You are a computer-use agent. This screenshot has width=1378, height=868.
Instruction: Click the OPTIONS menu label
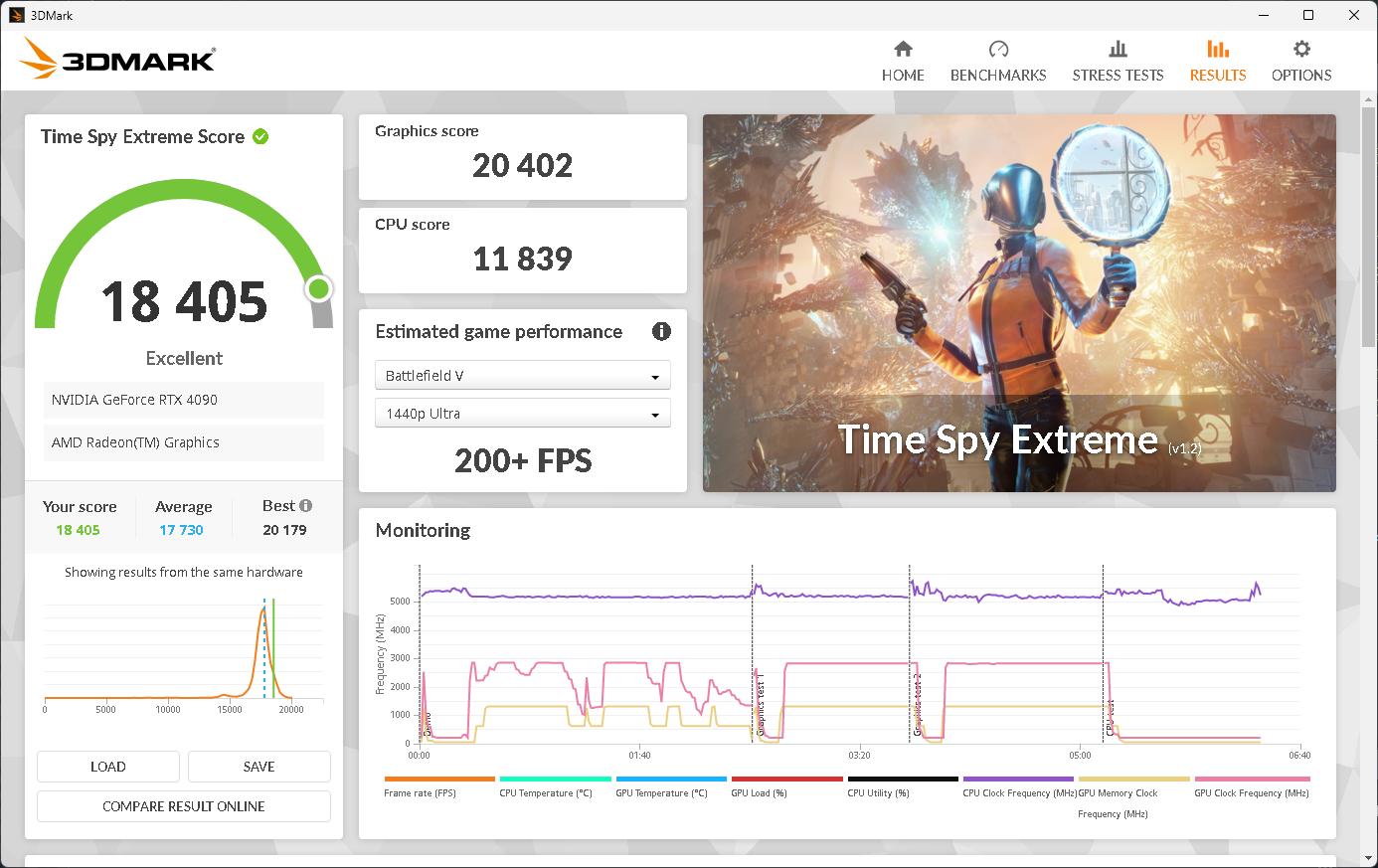pos(1301,75)
